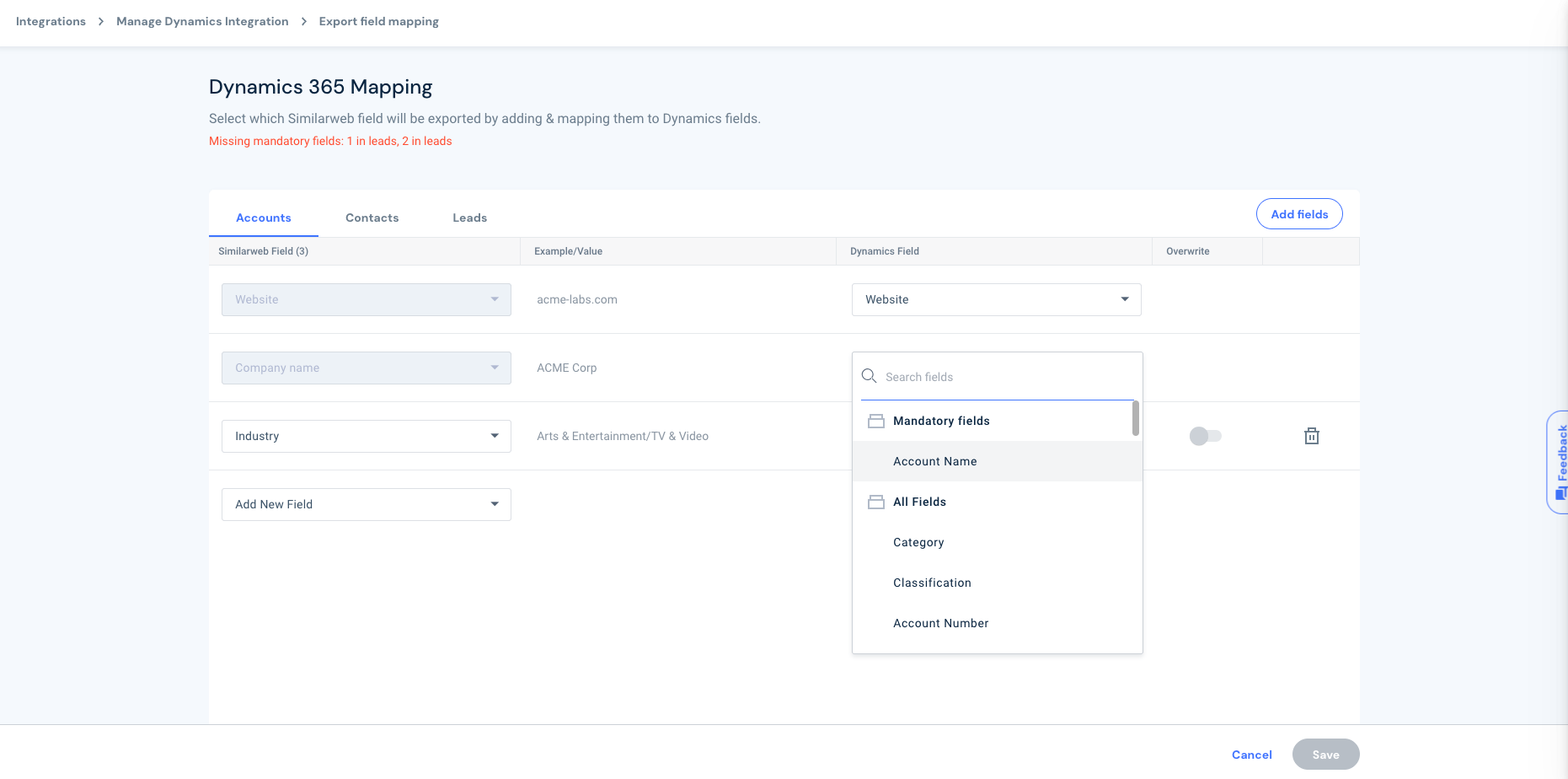
Task: Click the disabled Company name field dropdown
Action: click(366, 368)
